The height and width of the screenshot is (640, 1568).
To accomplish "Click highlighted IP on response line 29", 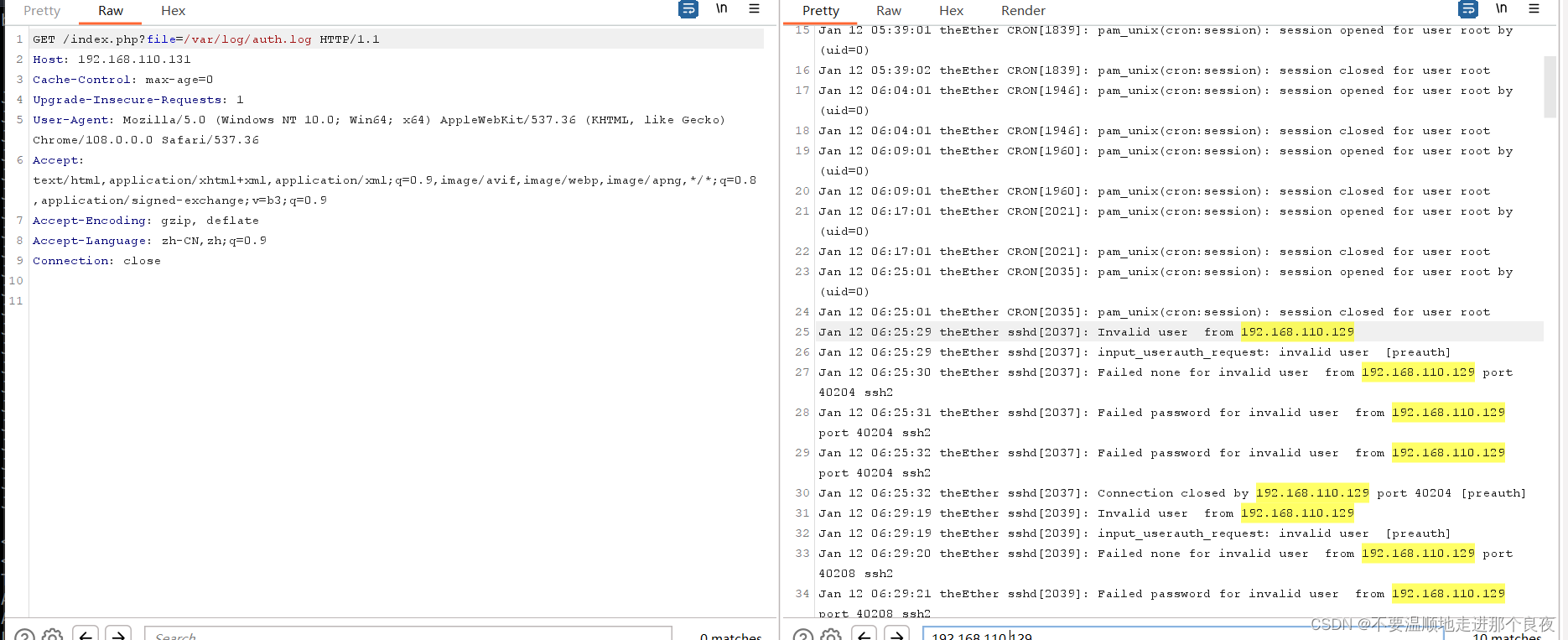I will point(1448,453).
